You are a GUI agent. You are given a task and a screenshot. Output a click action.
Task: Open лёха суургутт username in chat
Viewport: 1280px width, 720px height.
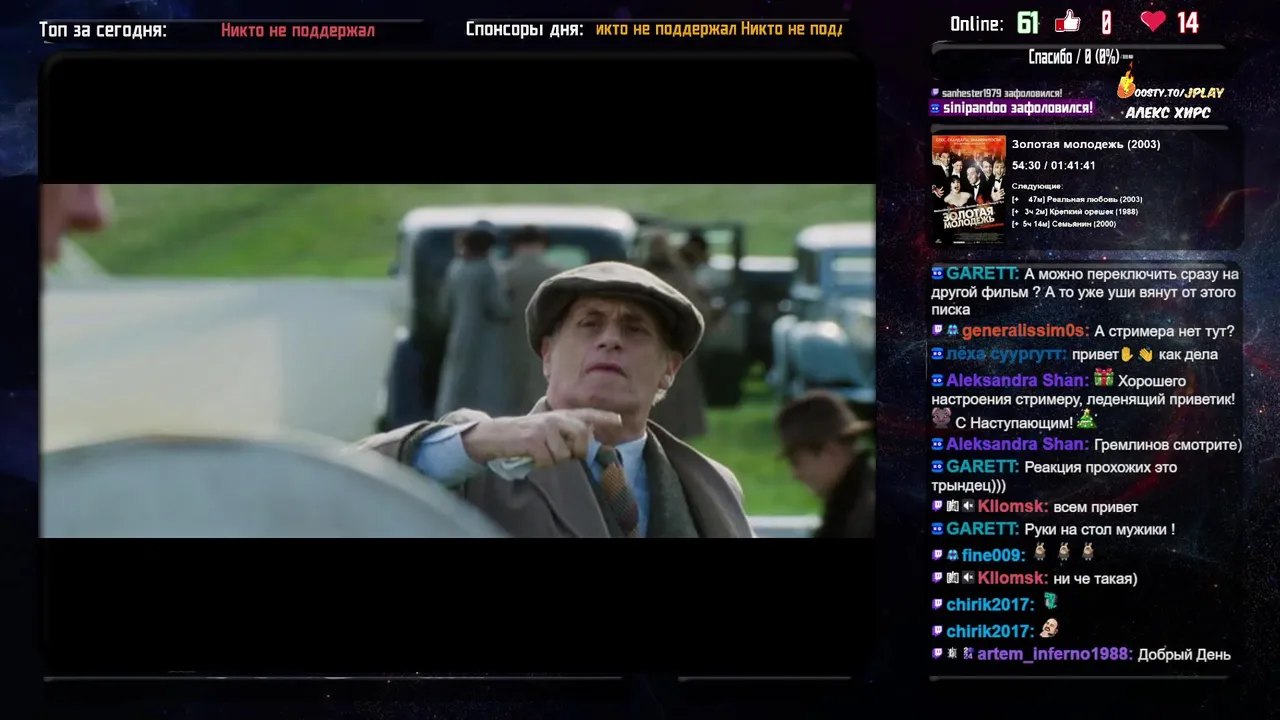pos(1005,354)
